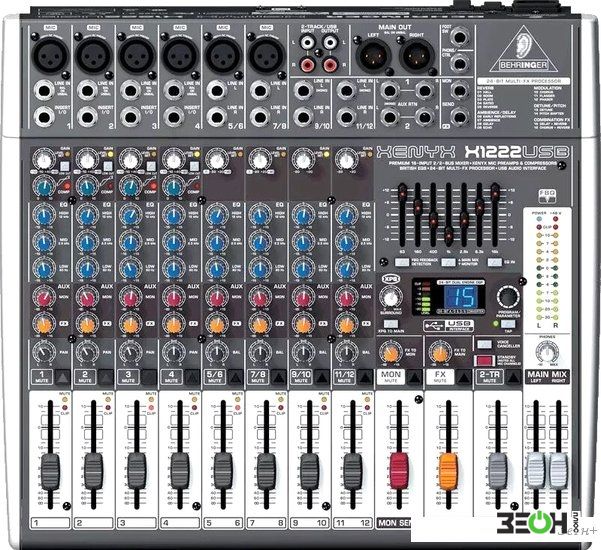Click the MAIN MIX label

click(547, 374)
